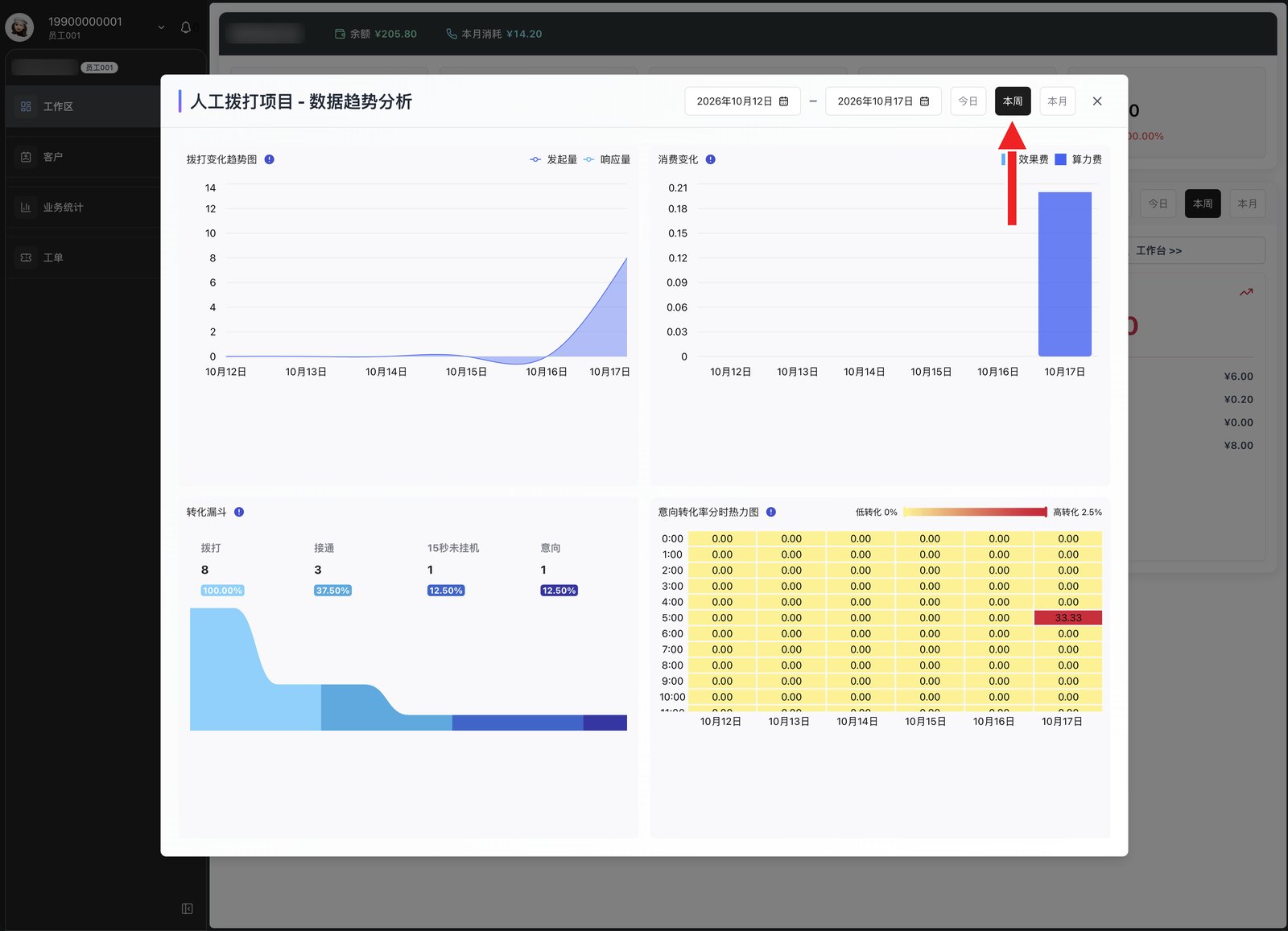
Task: Click the 工单 ticket icon
Action: [26, 257]
